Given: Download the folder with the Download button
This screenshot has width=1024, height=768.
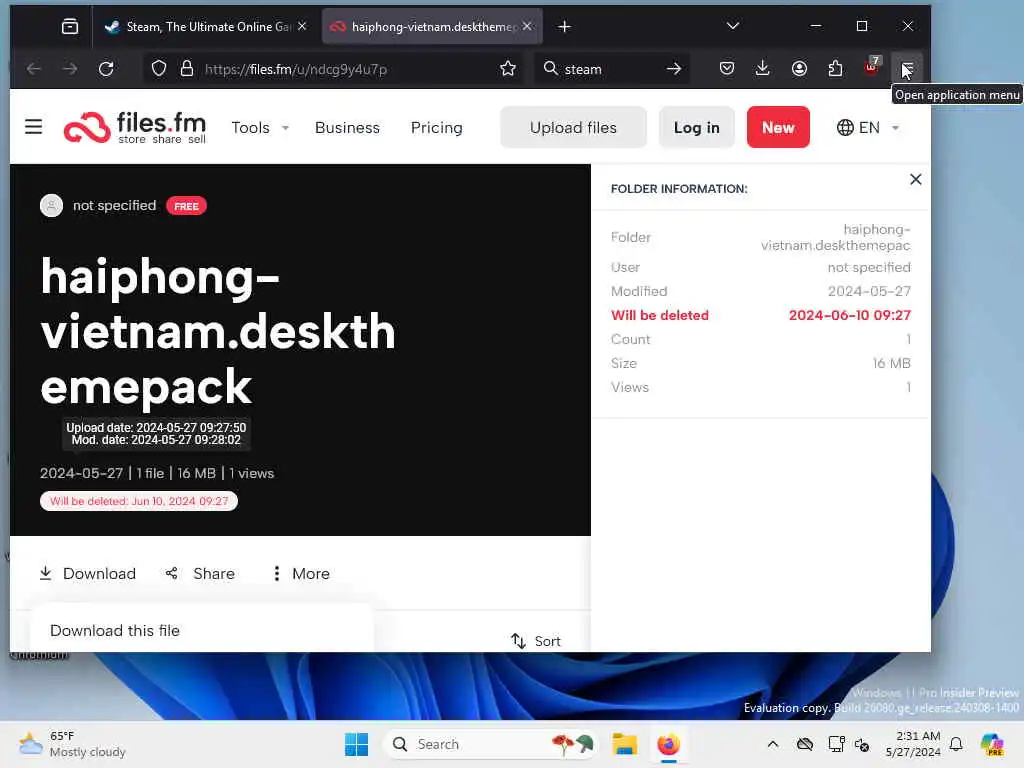Looking at the screenshot, I should tap(88, 573).
